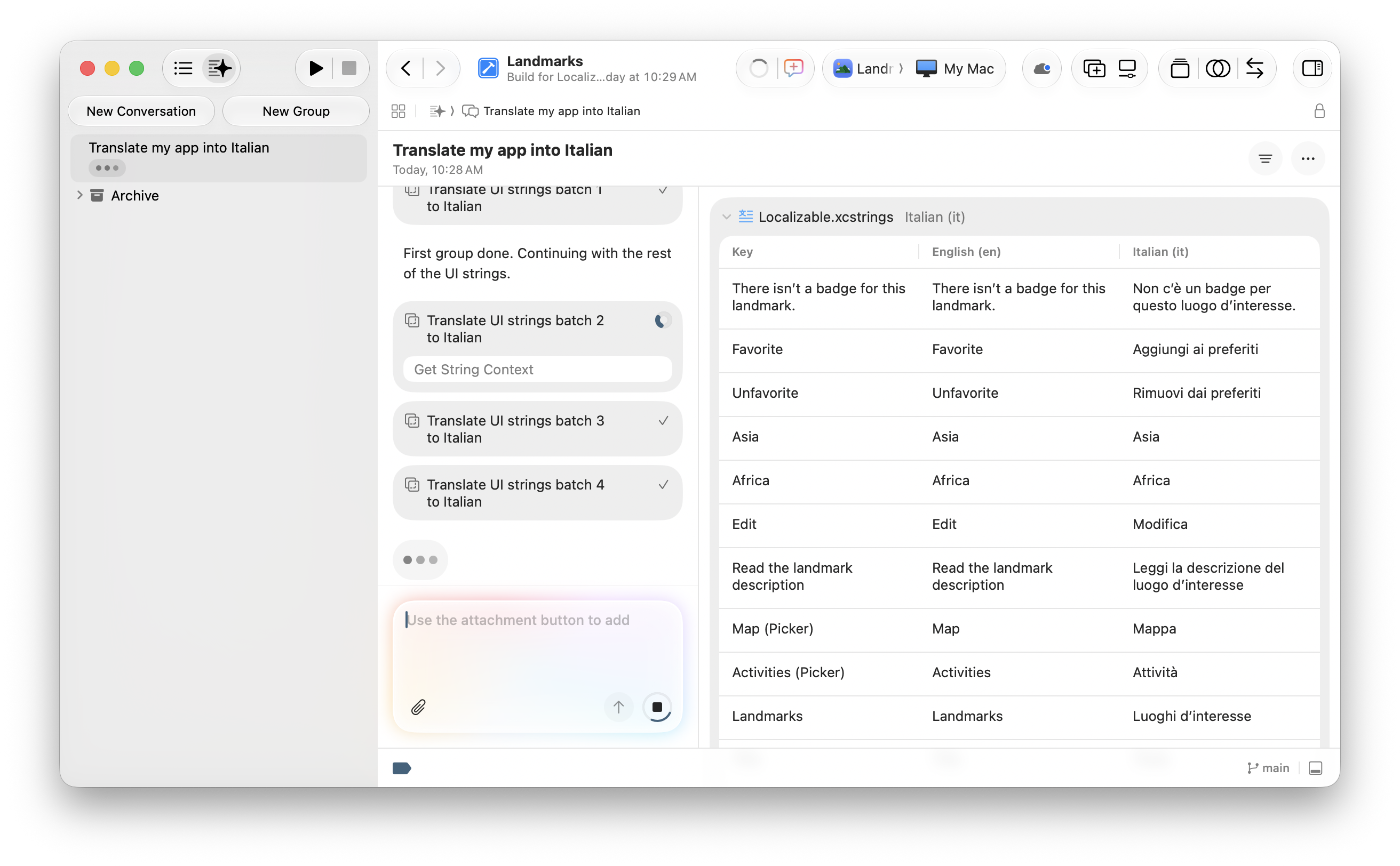Viewport: 1400px width, 866px height.
Task: Click the blue tag filter icon
Action: [402, 768]
